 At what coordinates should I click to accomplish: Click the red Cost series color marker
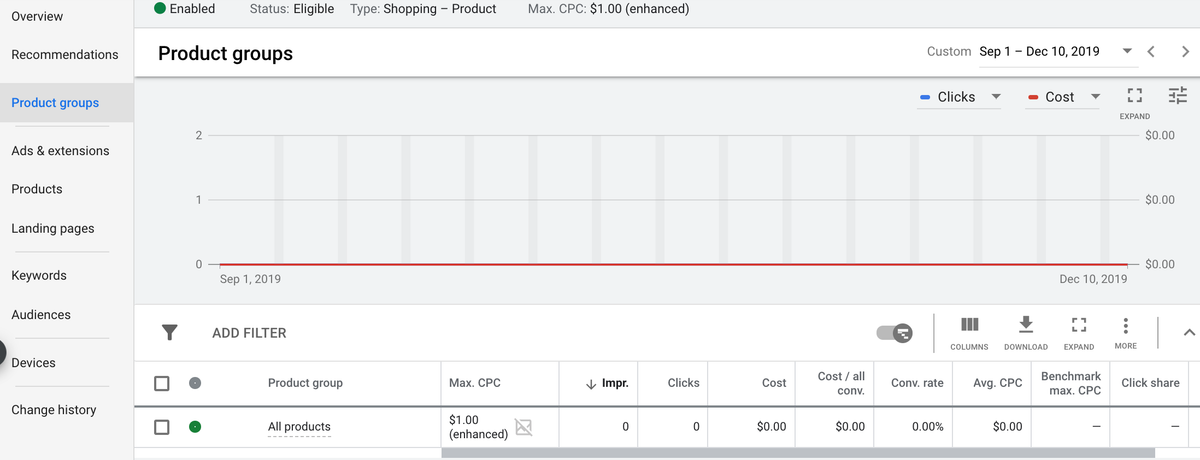pyautogui.click(x=1034, y=97)
